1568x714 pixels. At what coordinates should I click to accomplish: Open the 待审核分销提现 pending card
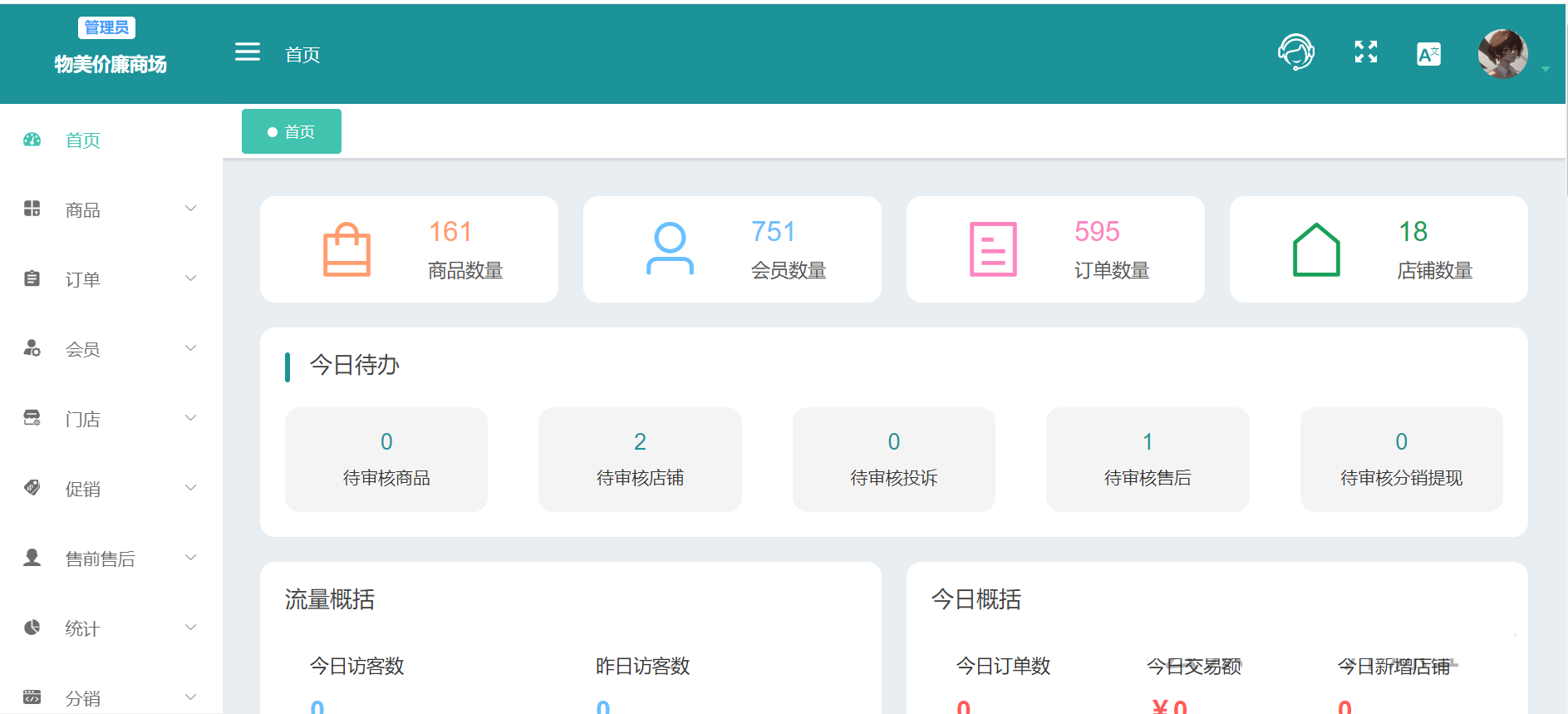1401,460
